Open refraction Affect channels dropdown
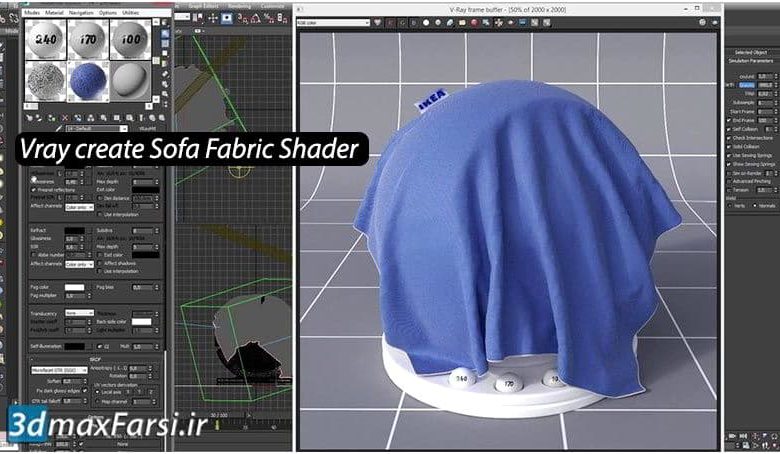The height and width of the screenshot is (454, 780). click(x=80, y=264)
